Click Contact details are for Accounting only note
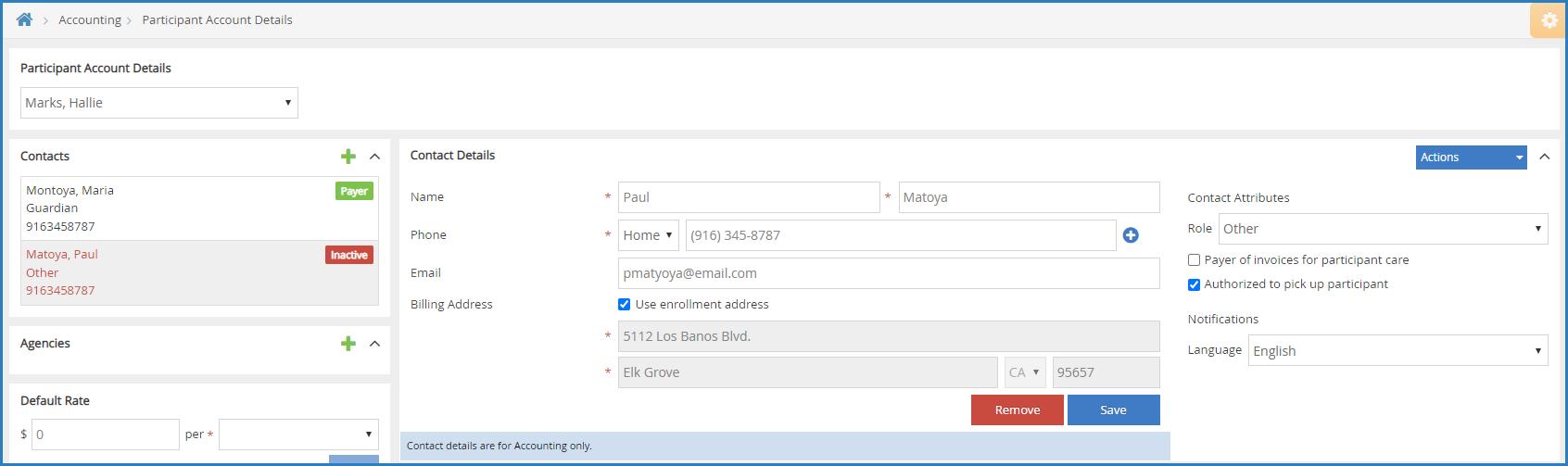Viewport: 1568px width, 466px height. [x=499, y=446]
